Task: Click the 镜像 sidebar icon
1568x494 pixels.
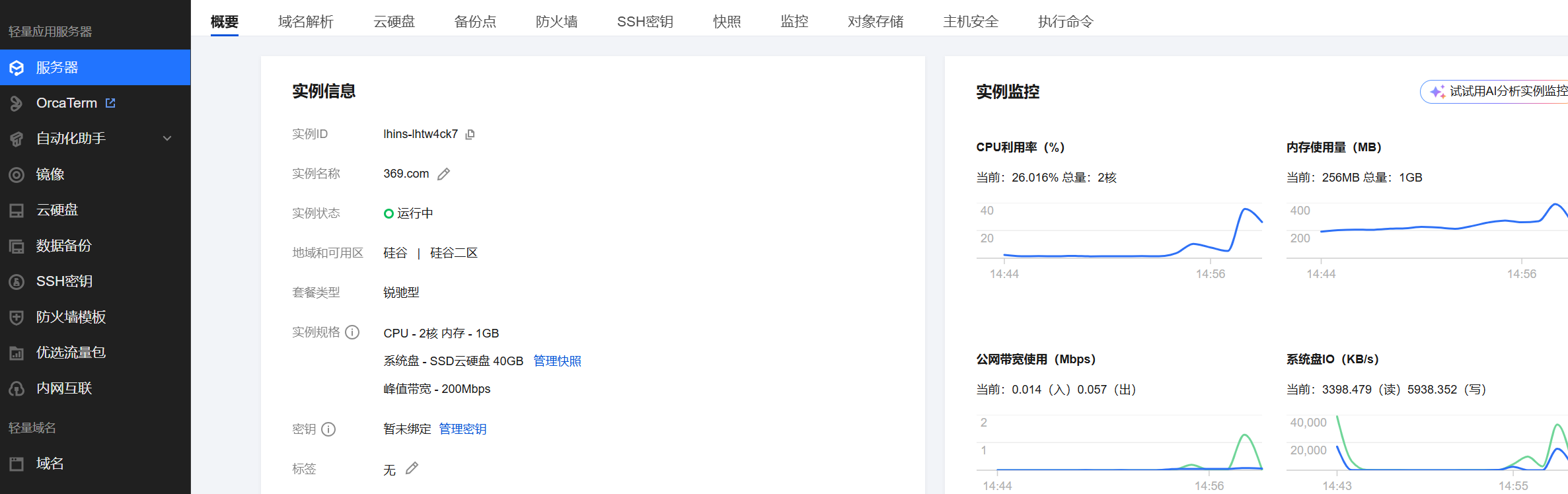Action: (x=17, y=174)
